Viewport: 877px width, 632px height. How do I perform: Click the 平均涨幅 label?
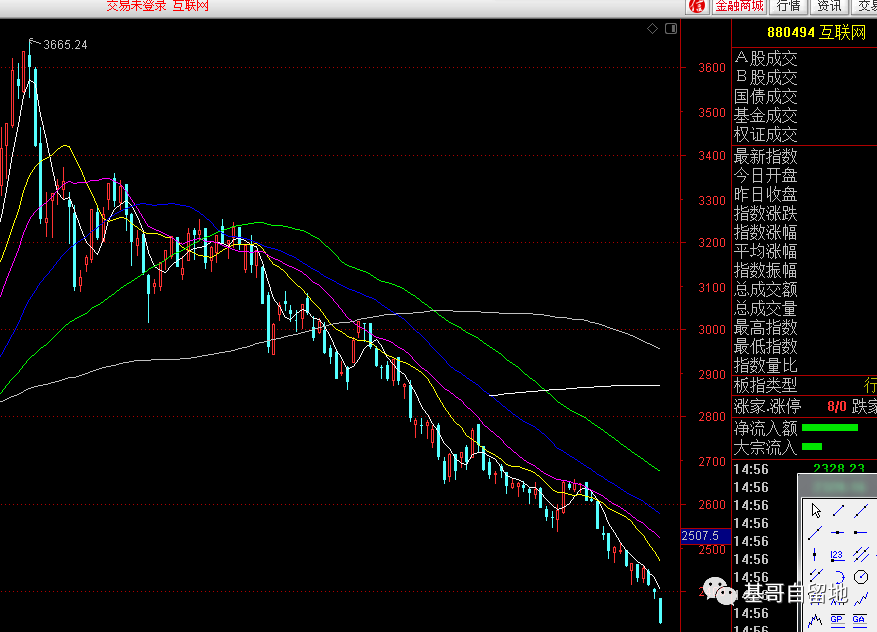[766, 251]
